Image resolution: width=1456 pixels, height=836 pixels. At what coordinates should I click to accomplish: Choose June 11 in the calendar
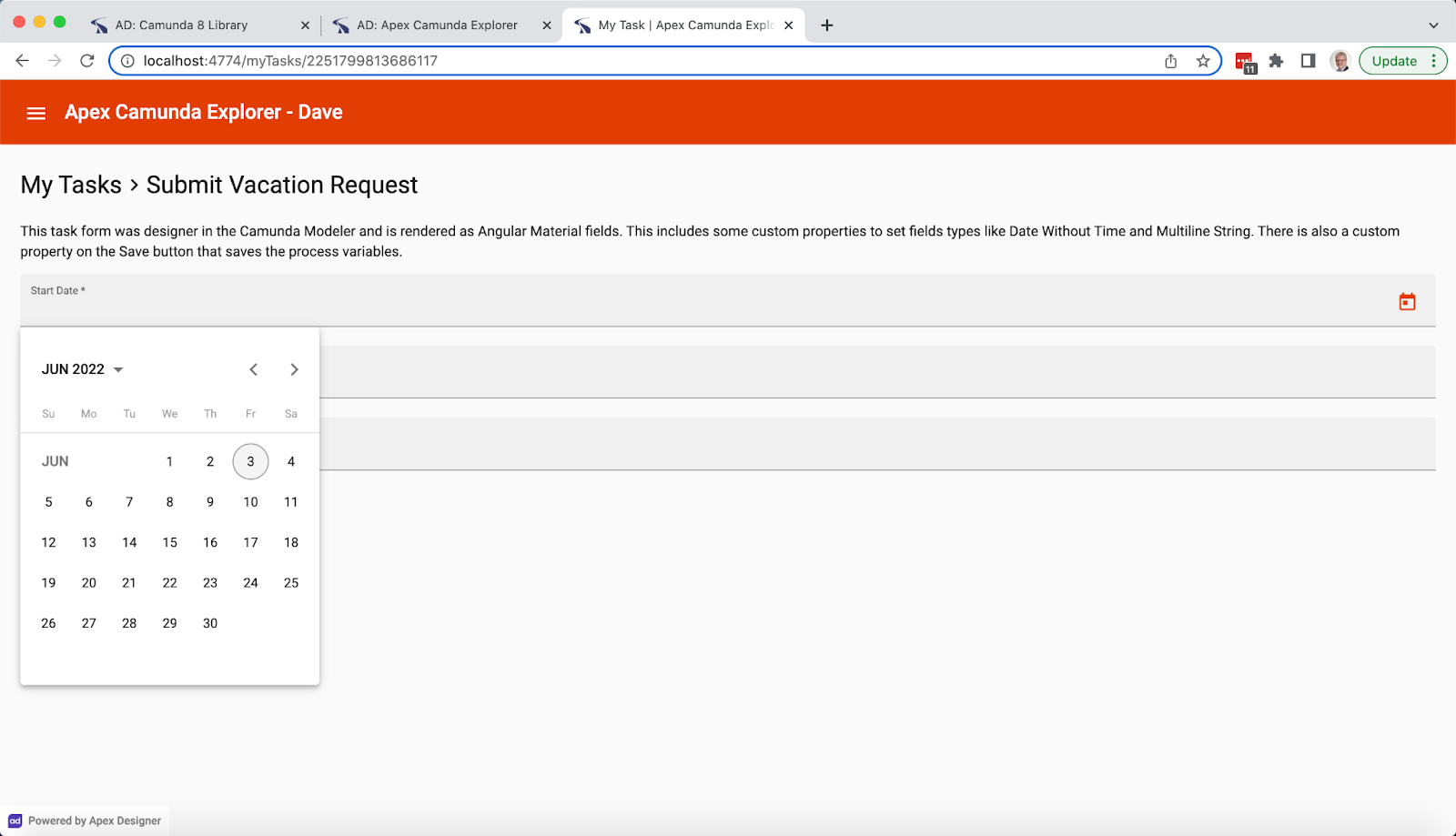tap(291, 502)
